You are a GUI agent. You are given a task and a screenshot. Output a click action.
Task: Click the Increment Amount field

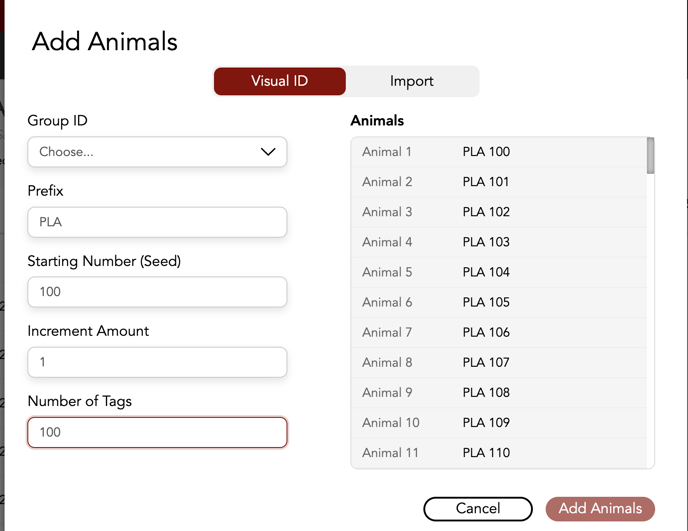pyautogui.click(x=157, y=362)
